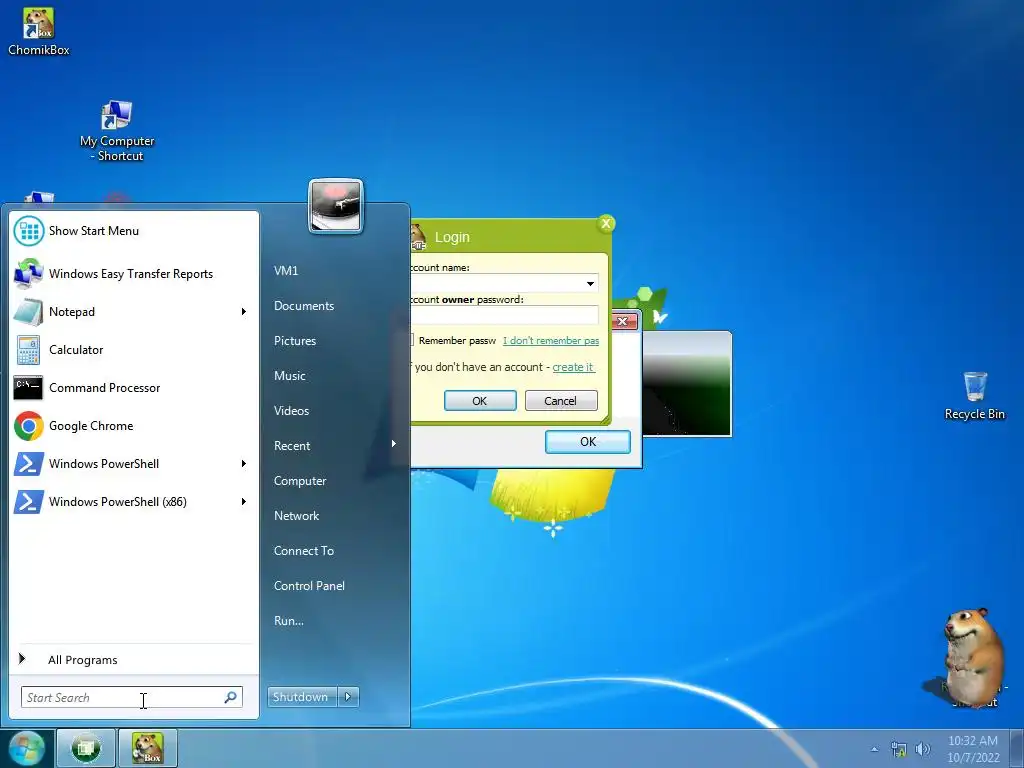Open Network from start menu
Screen dimensions: 1024x768
click(296, 516)
